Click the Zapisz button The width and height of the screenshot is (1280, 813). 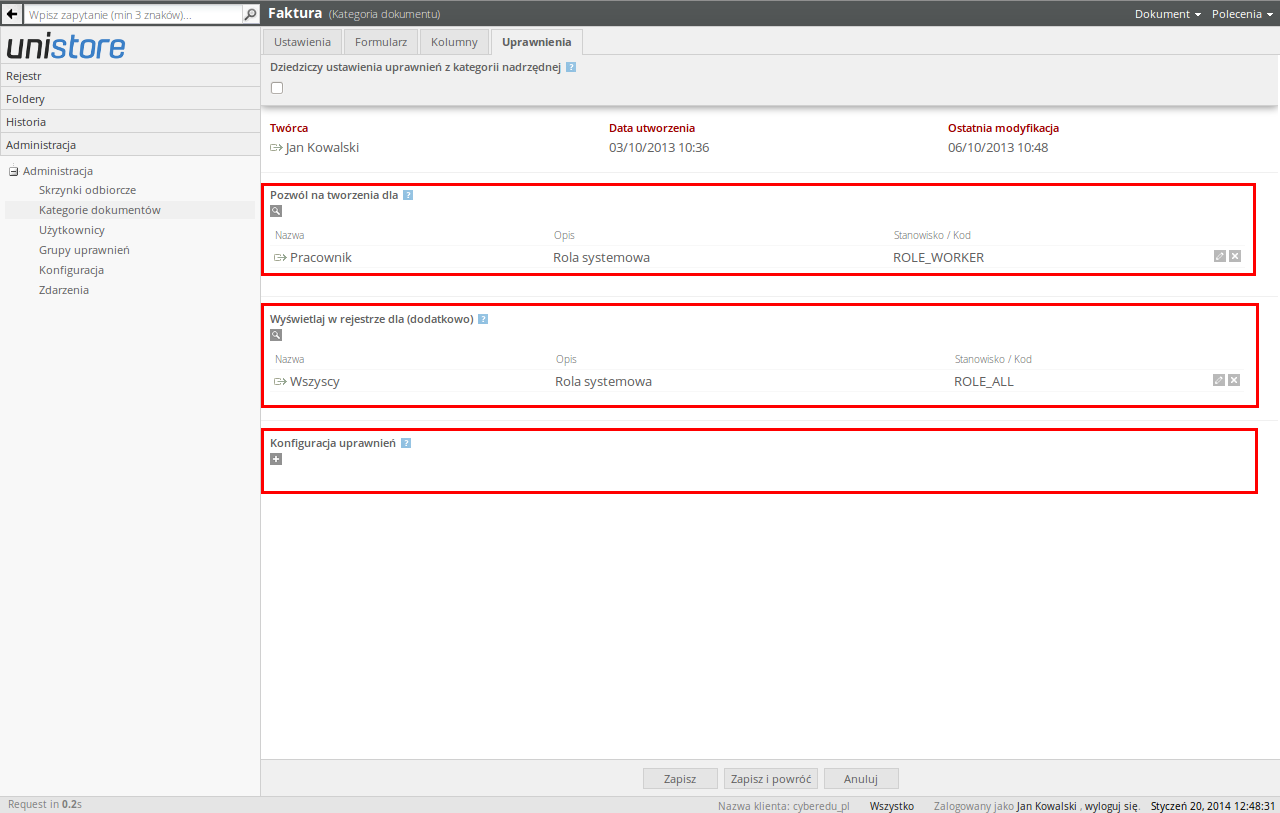pos(680,778)
